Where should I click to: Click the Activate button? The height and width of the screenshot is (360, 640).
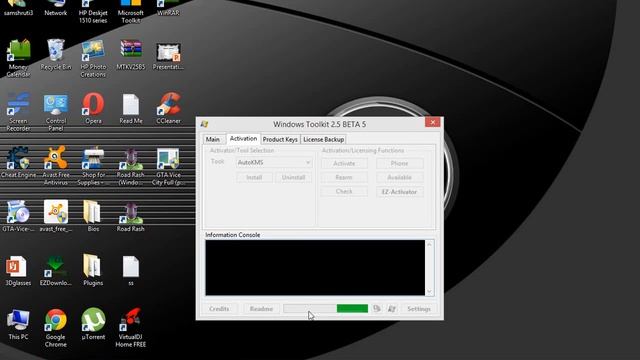coord(344,163)
